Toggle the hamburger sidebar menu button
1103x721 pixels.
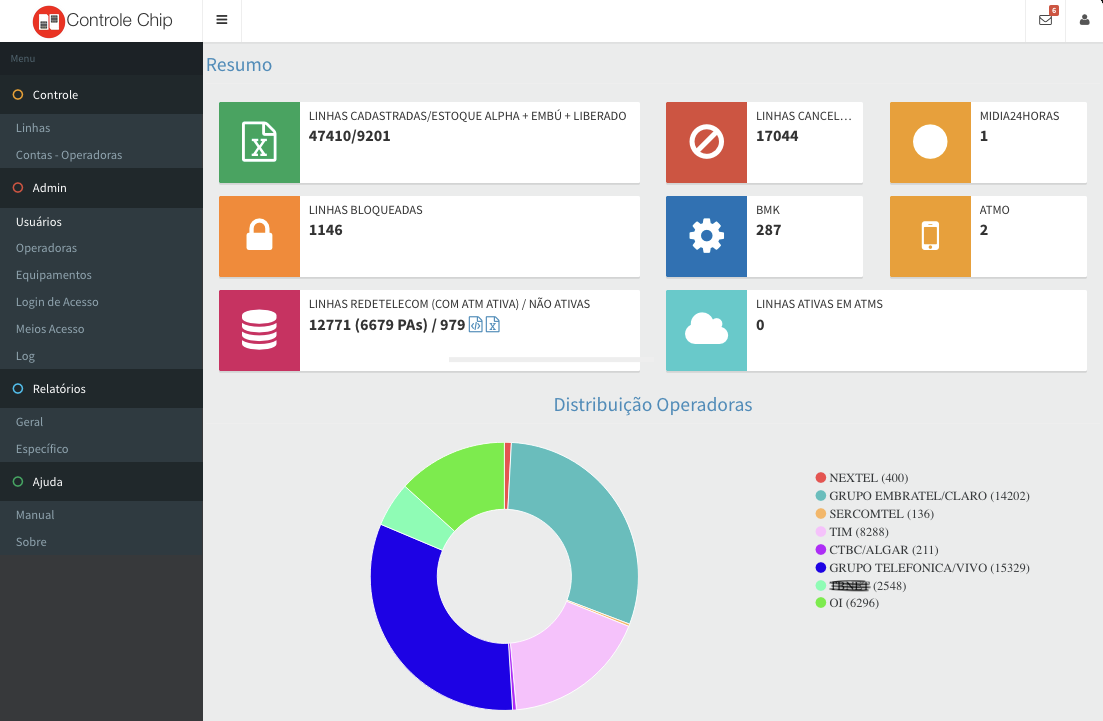[221, 20]
